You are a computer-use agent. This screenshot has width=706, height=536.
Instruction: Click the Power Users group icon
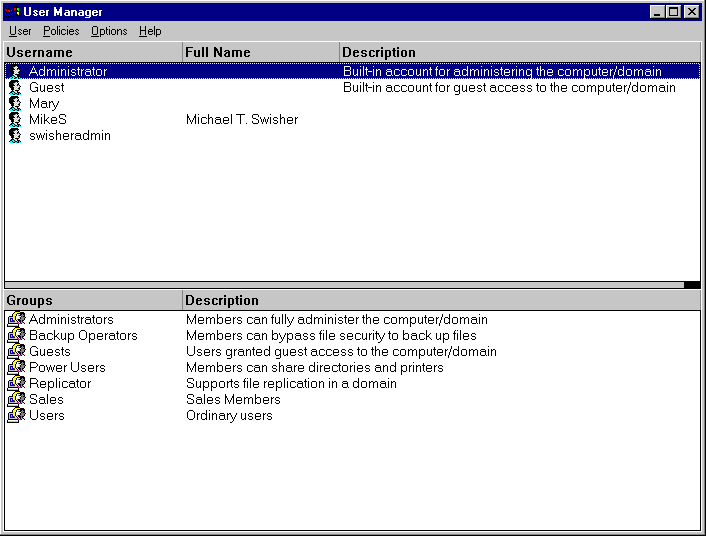point(17,367)
